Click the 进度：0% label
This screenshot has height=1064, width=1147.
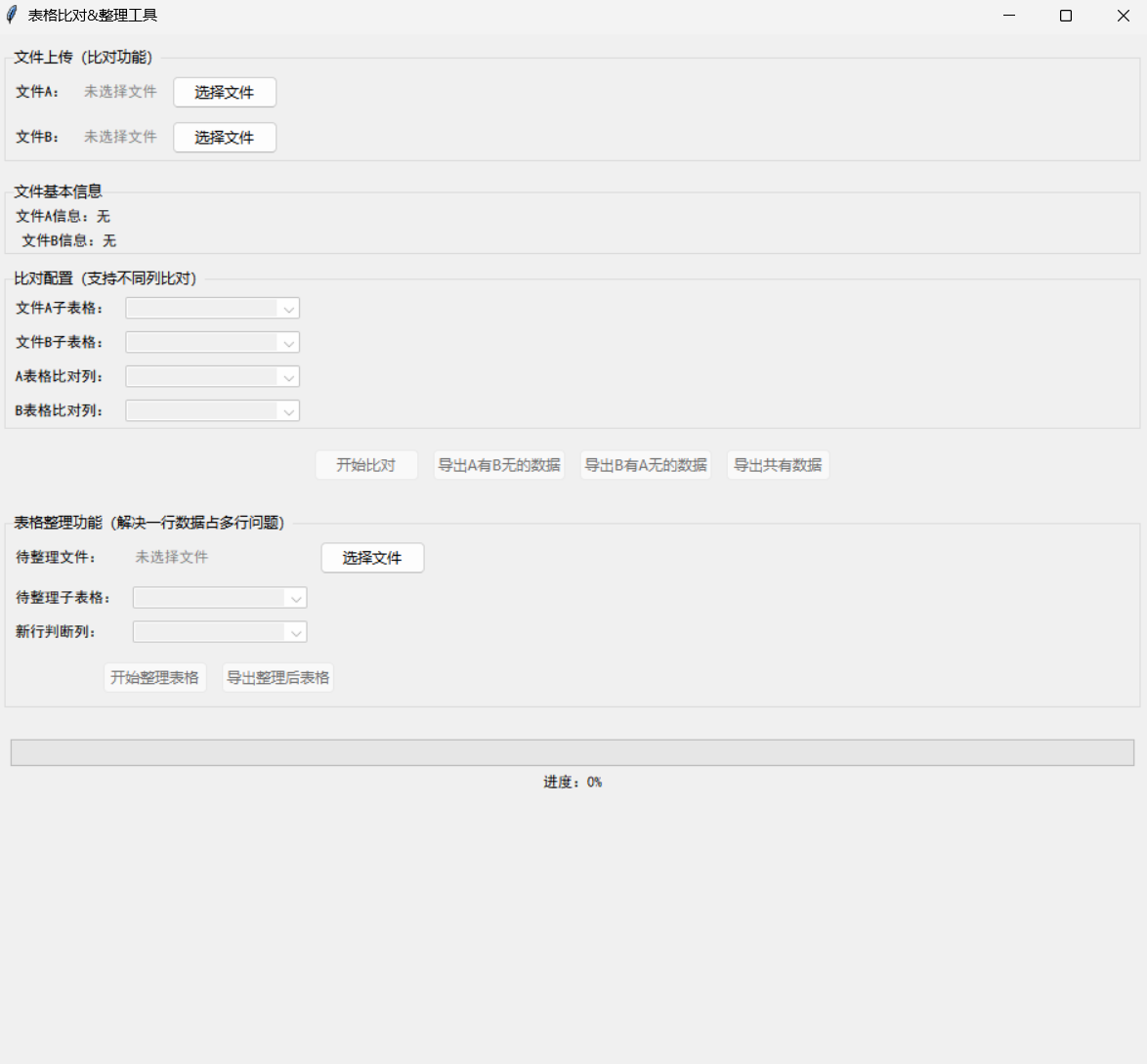tap(573, 783)
